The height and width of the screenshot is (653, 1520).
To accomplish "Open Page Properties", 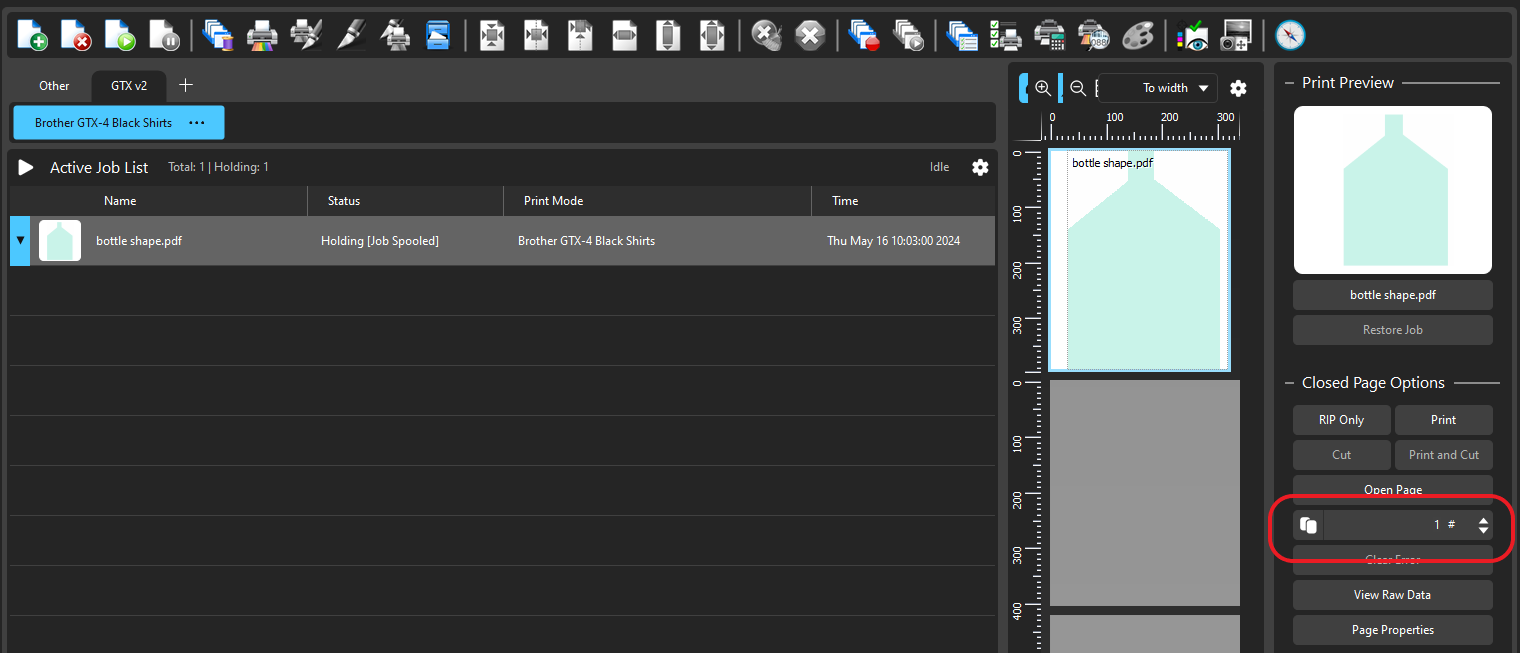I will tap(1392, 630).
